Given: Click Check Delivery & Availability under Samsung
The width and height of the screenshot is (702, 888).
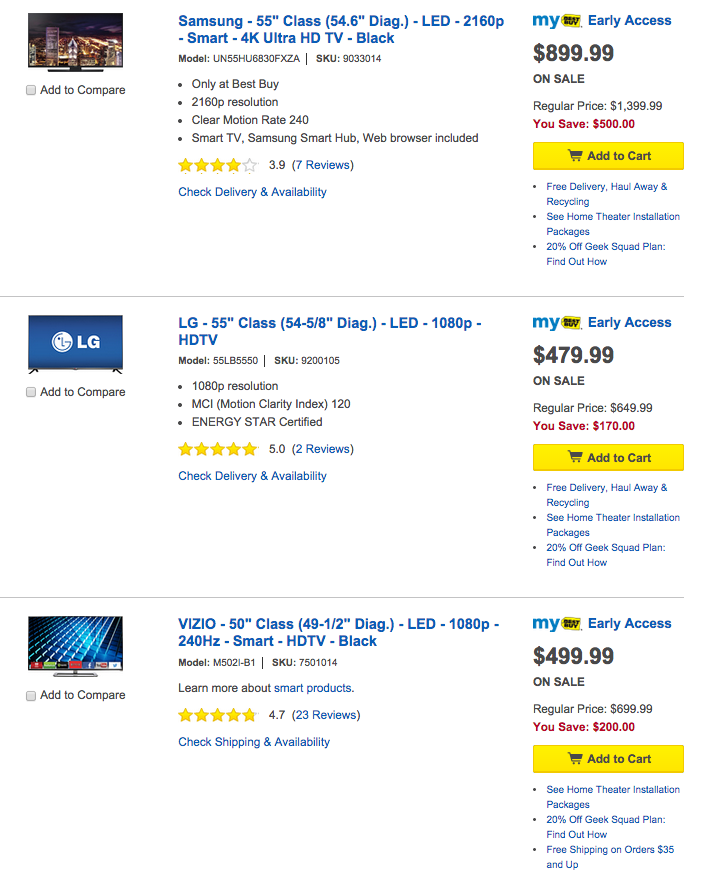Looking at the screenshot, I should (251, 192).
